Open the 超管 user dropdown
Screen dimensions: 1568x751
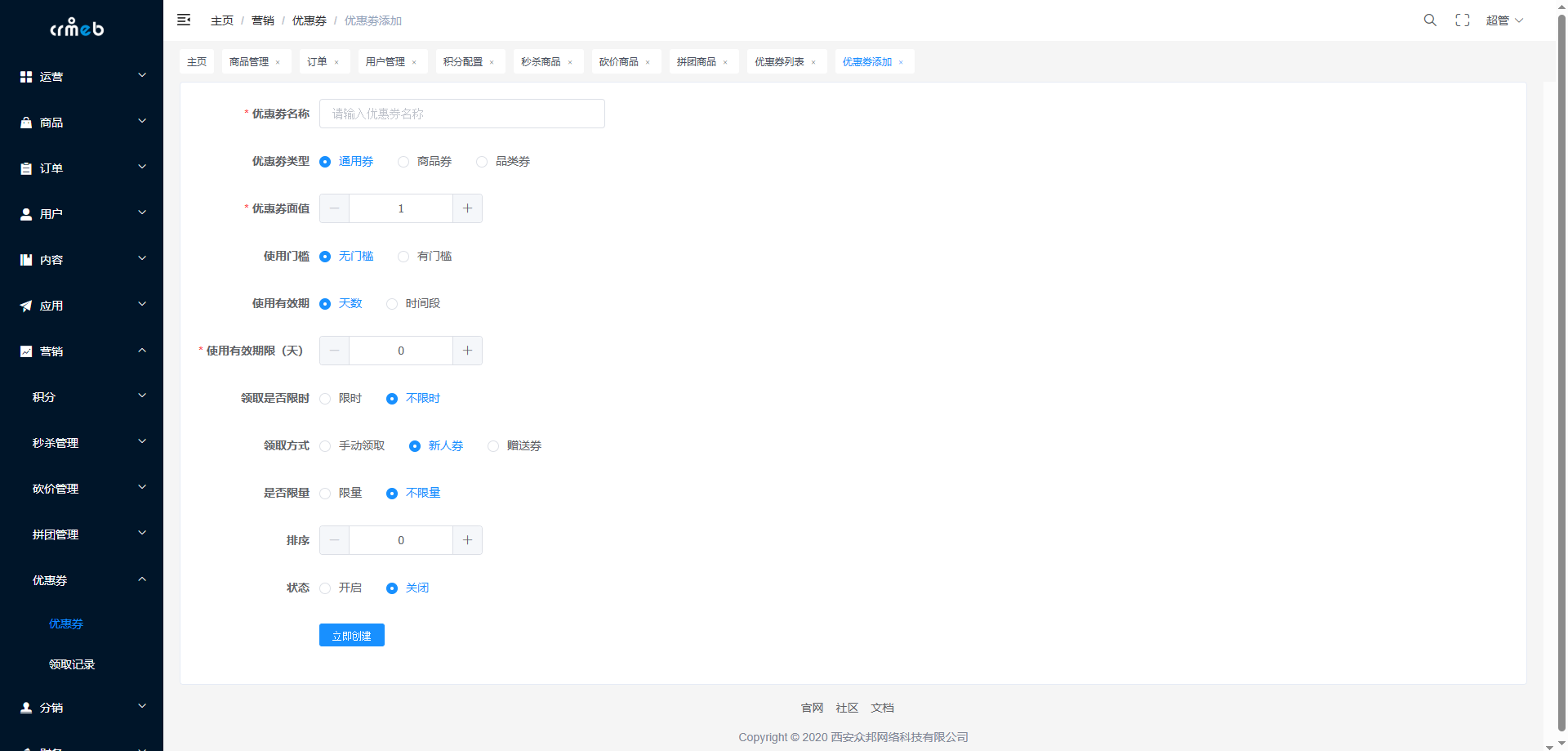click(x=1503, y=20)
